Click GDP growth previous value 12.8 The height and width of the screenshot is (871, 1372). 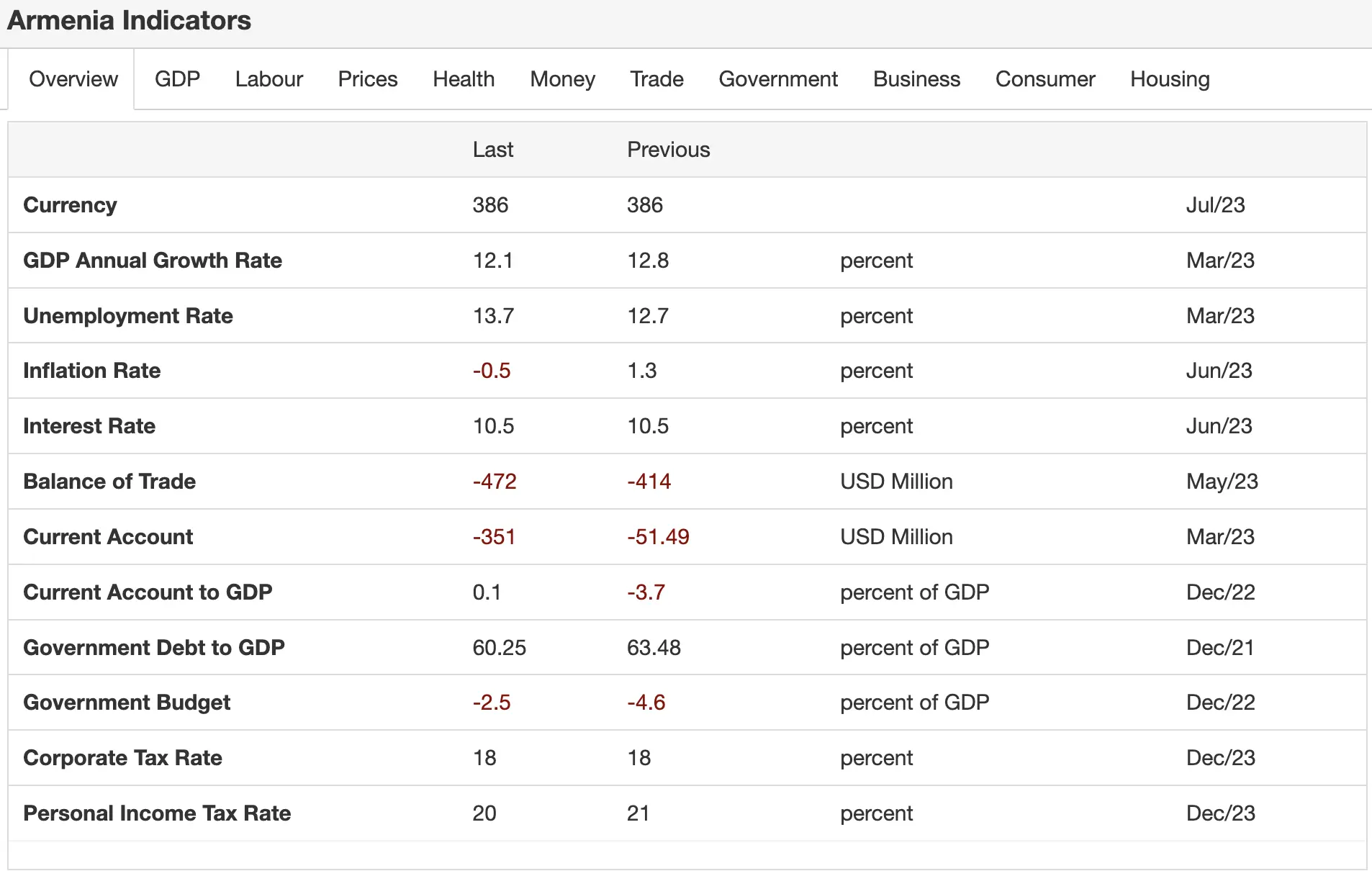[x=648, y=261]
